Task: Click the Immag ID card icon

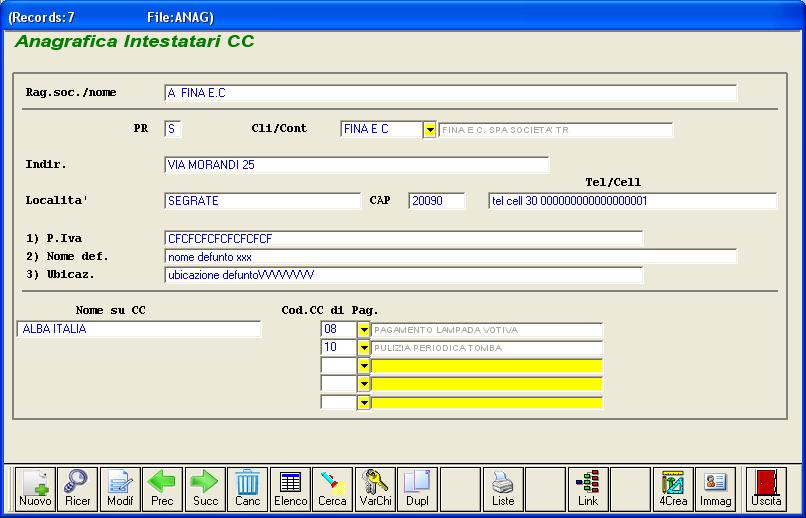Action: 716,489
